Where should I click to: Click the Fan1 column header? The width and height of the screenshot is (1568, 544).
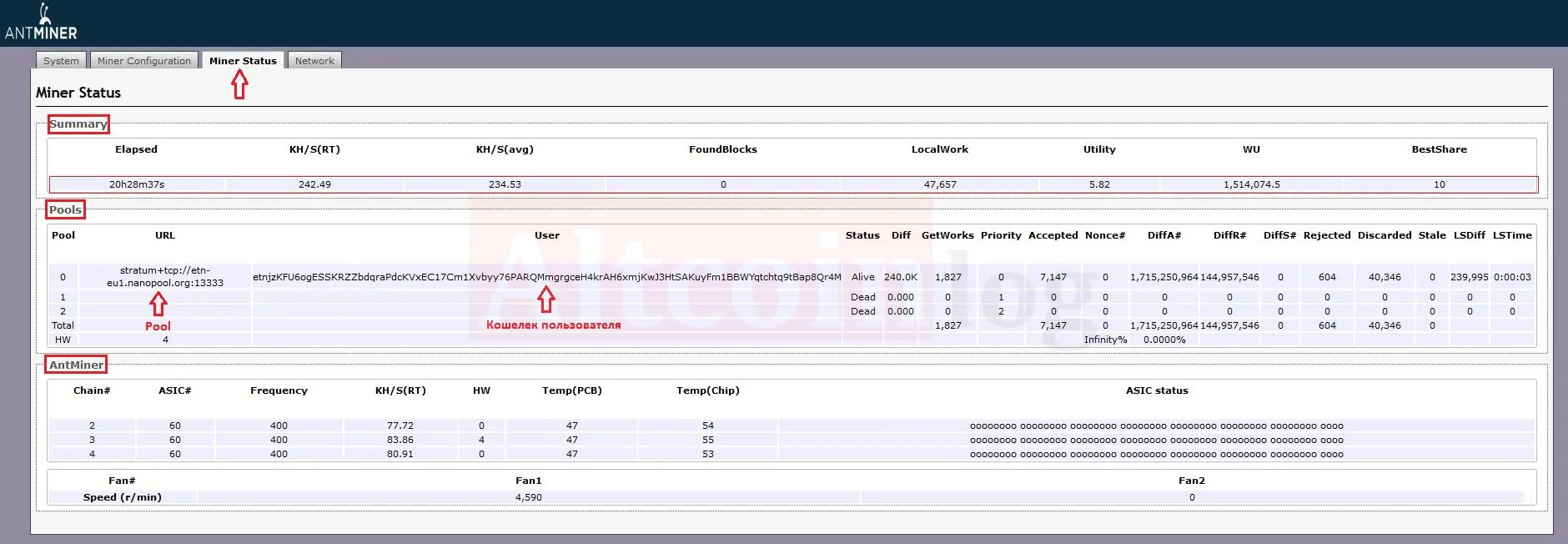tap(529, 481)
